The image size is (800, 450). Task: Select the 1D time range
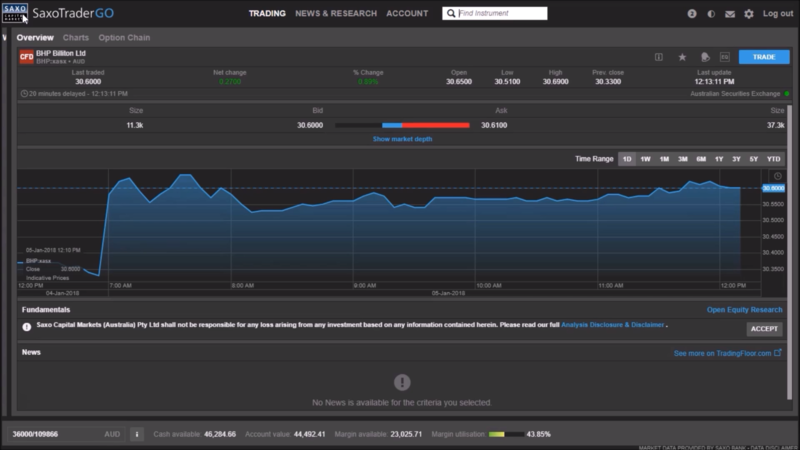627,159
